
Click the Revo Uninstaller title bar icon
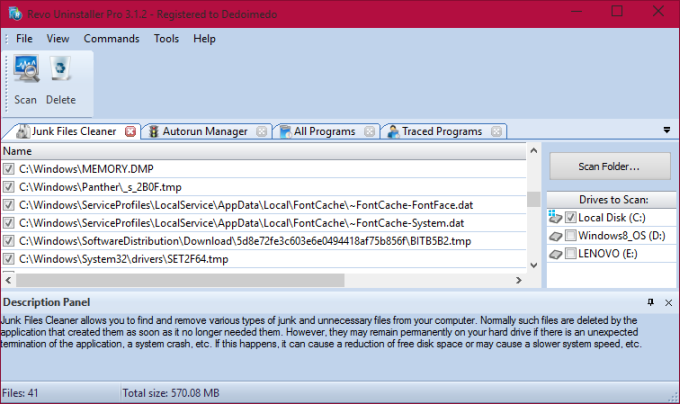[15, 13]
